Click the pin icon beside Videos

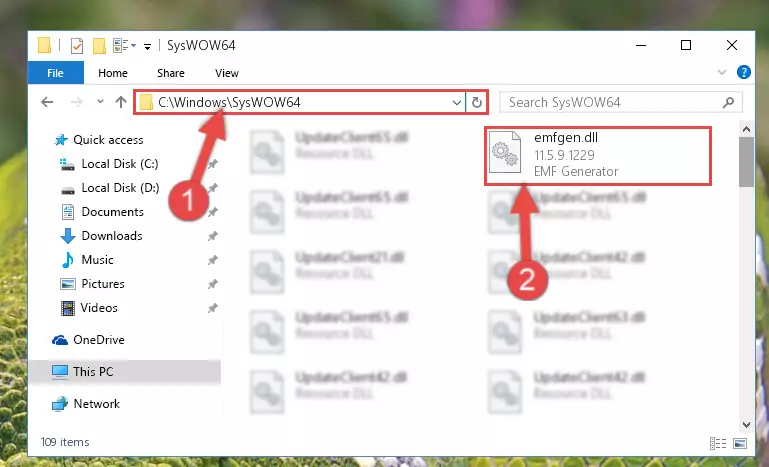212,308
